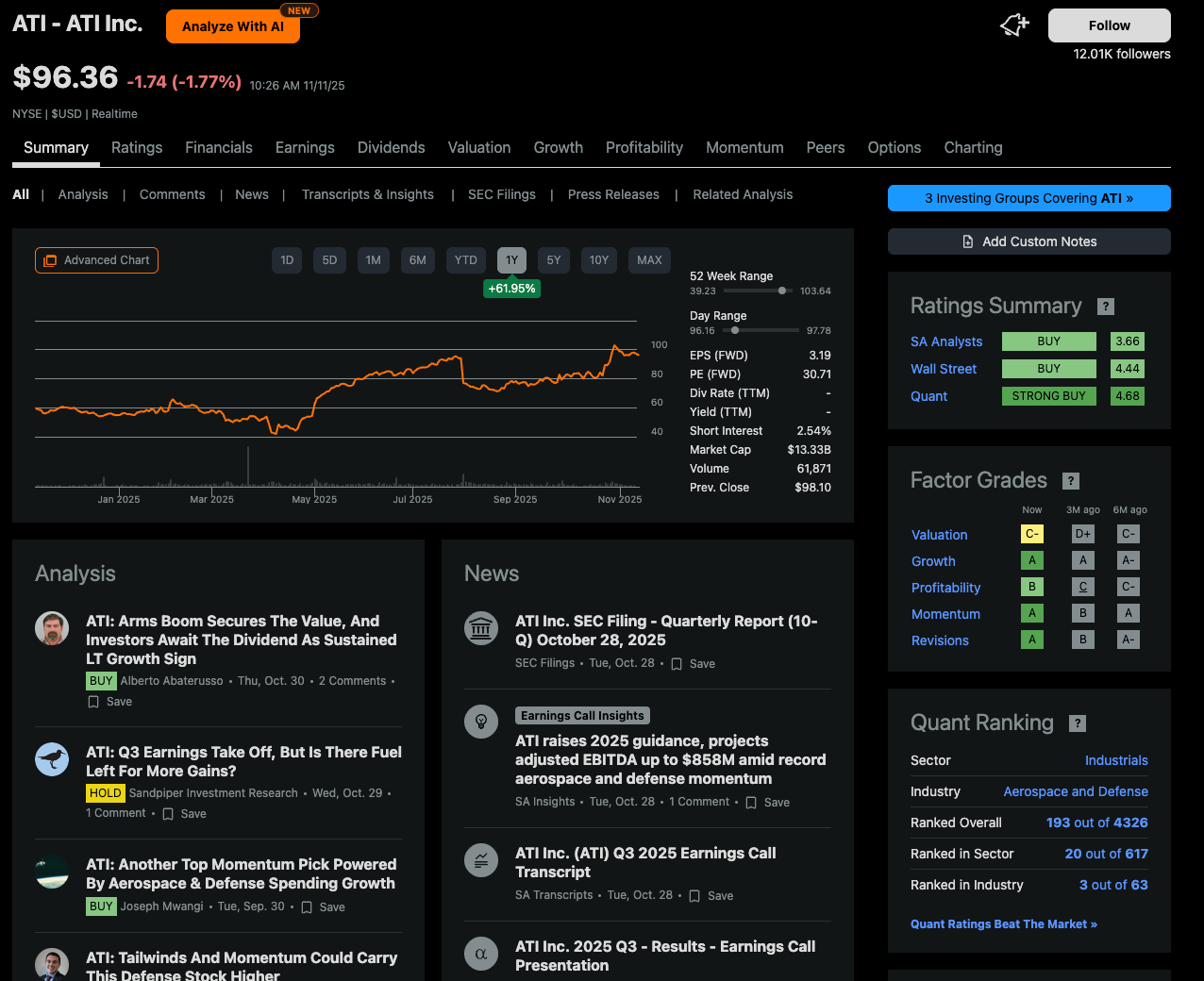Click bookmark icon on Quarterly Report news
The height and width of the screenshot is (981, 1204).
pyautogui.click(x=677, y=664)
